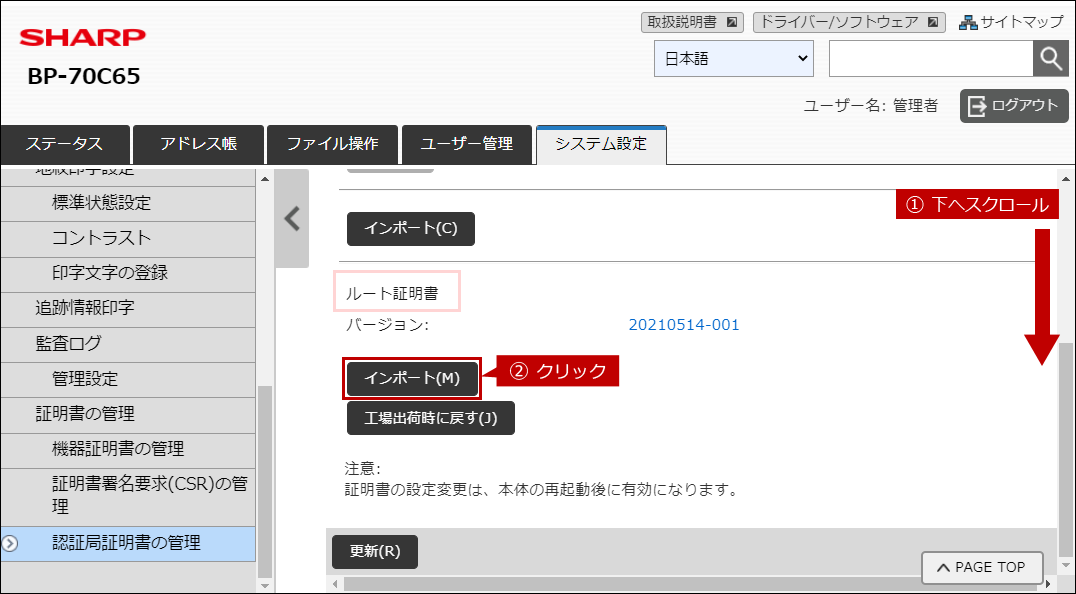The height and width of the screenshot is (594, 1076).
Task: Click the SHARP logo
Action: [x=83, y=37]
